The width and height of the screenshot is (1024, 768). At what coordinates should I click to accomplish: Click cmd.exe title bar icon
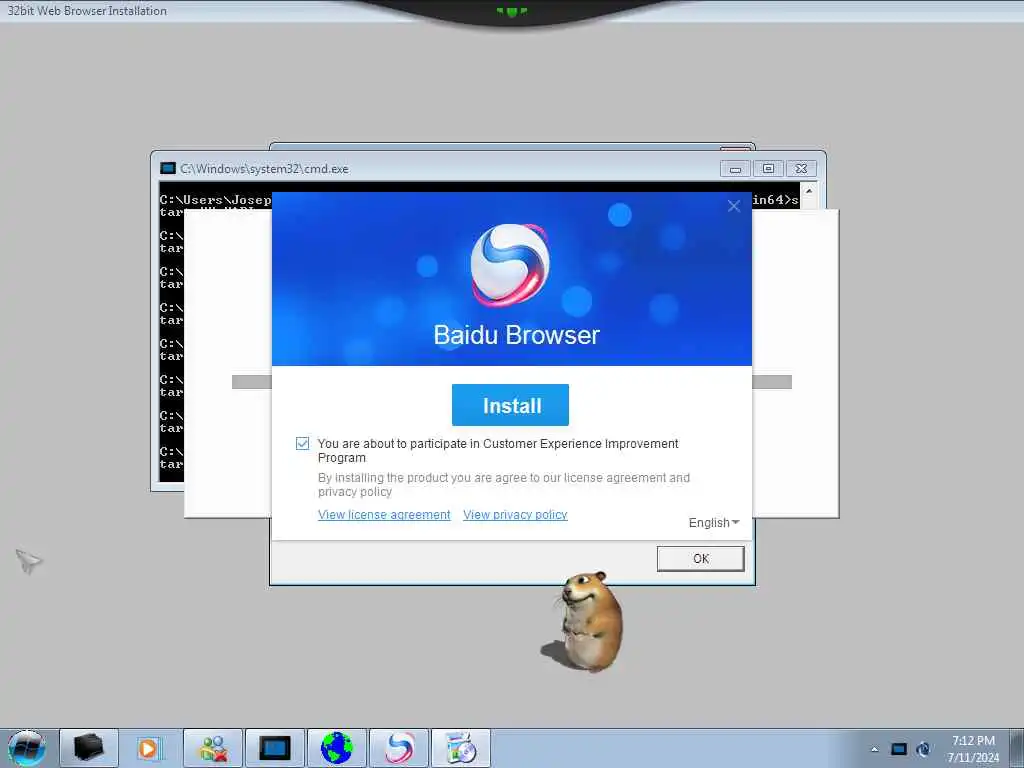[x=168, y=168]
